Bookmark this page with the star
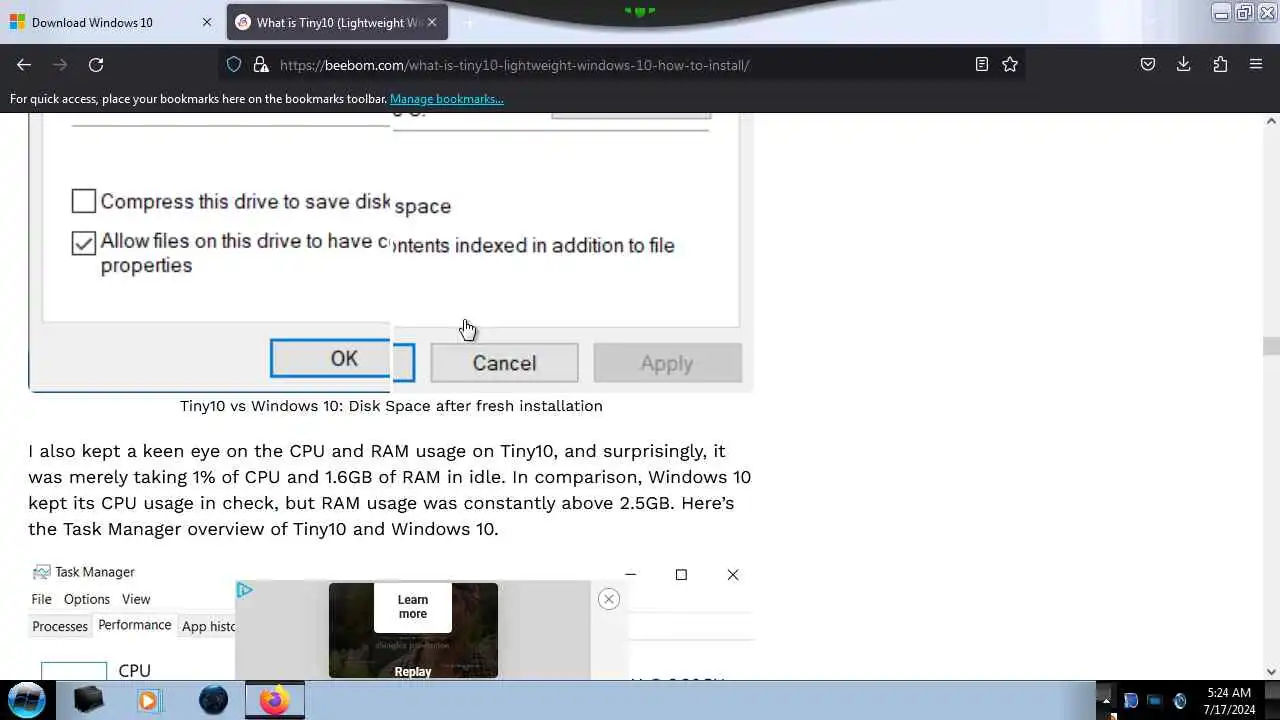Screen dimensions: 1280x720 1010,64
